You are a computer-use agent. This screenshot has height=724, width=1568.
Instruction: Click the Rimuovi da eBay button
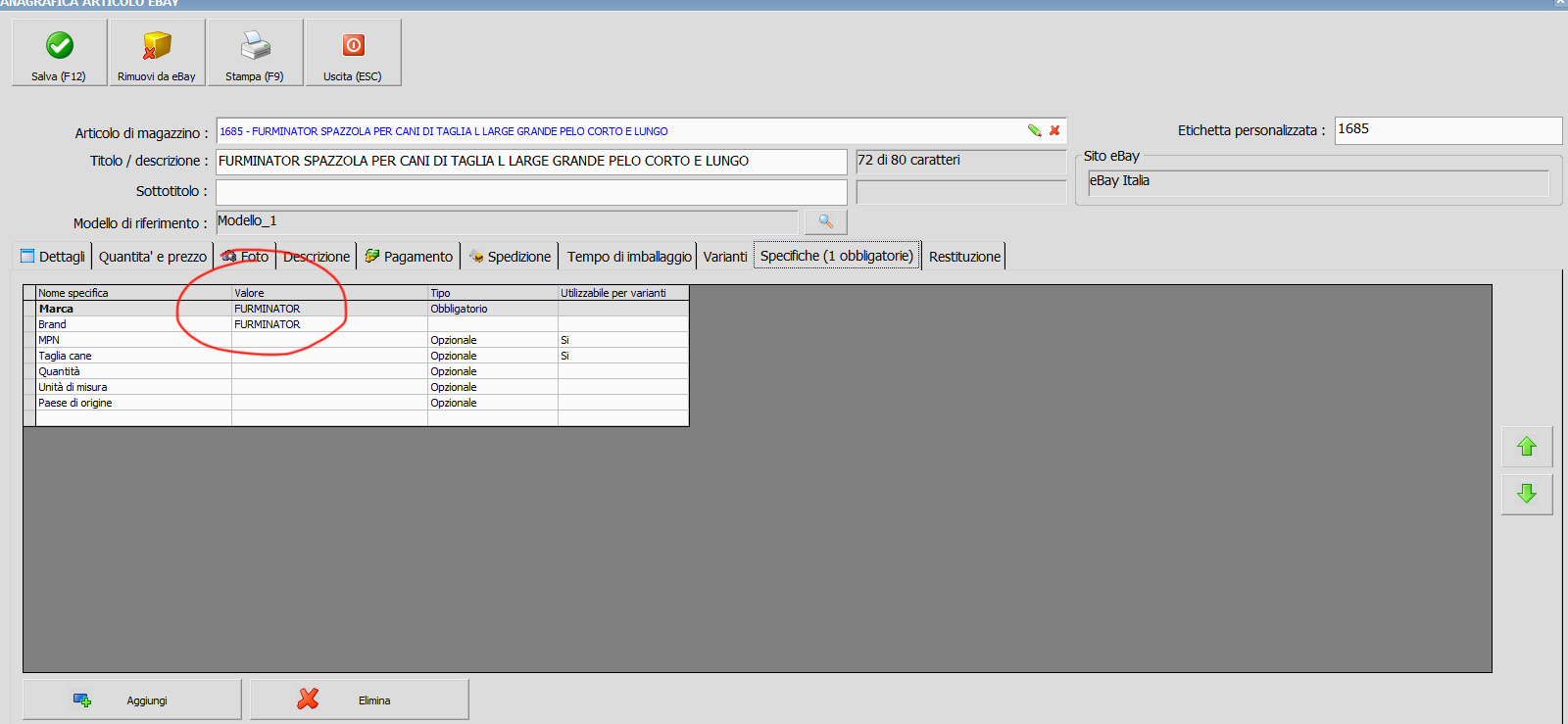click(x=157, y=53)
